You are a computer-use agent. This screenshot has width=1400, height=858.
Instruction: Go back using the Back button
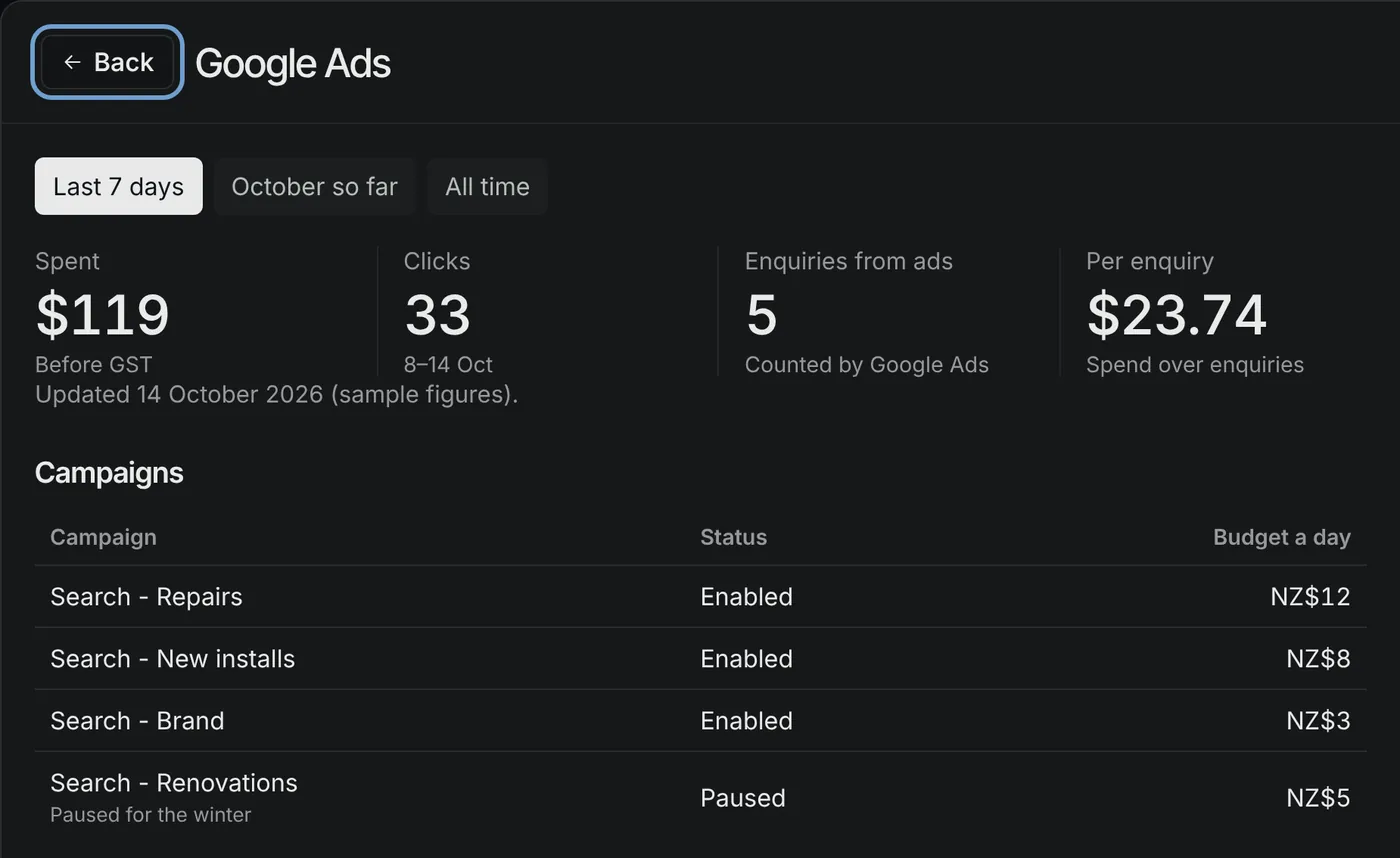click(107, 62)
